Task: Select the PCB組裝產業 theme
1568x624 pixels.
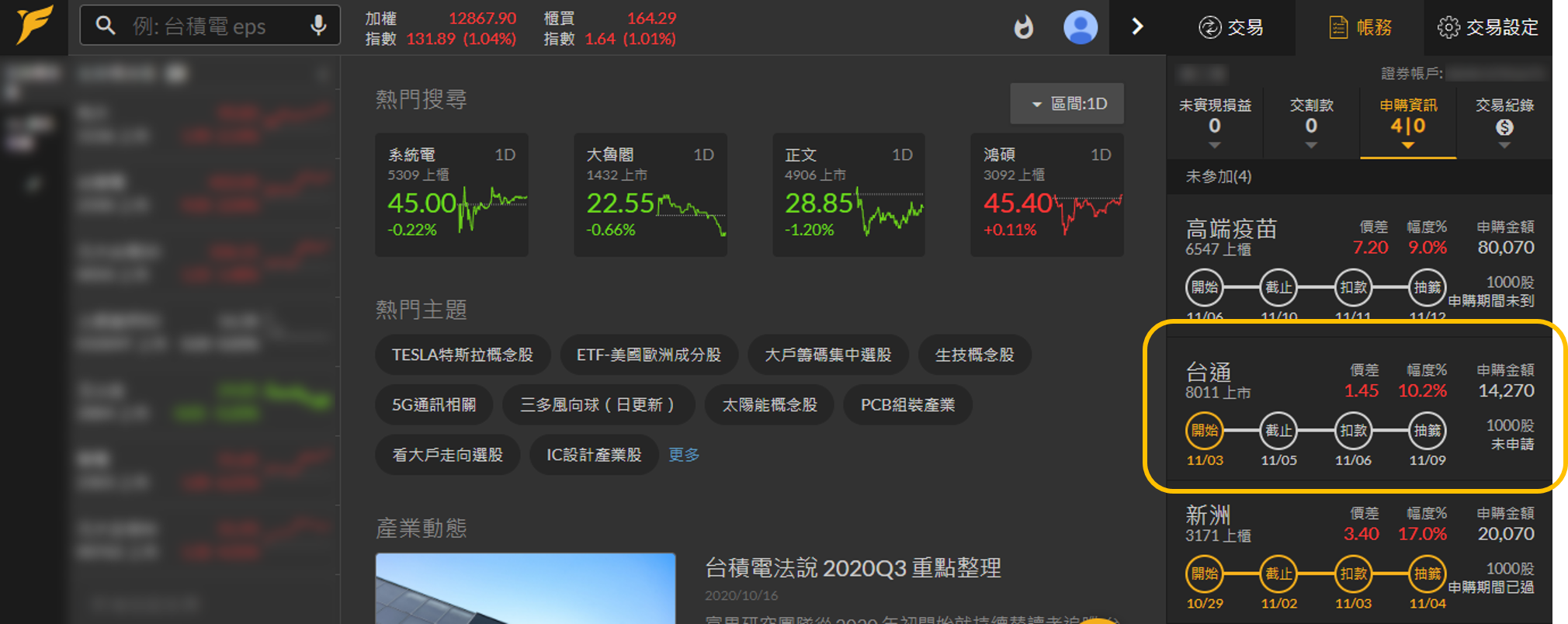Action: [908, 405]
